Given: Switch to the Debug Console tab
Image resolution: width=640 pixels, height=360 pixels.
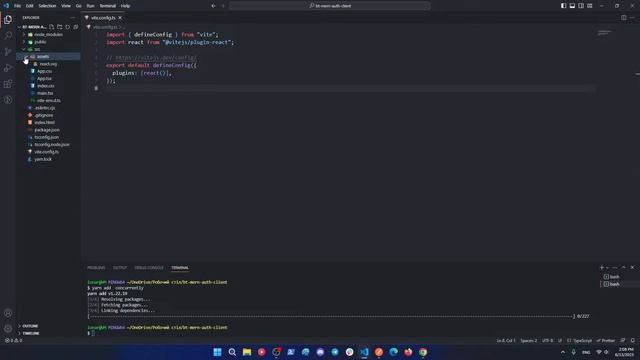Looking at the screenshot, I should click(x=149, y=268).
